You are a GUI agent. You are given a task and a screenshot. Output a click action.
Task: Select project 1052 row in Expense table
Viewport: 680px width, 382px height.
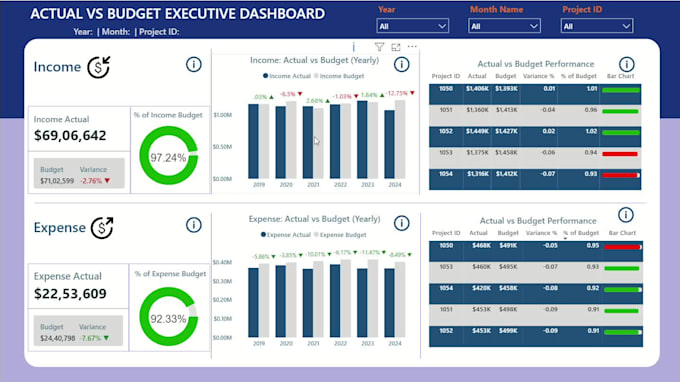click(536, 336)
